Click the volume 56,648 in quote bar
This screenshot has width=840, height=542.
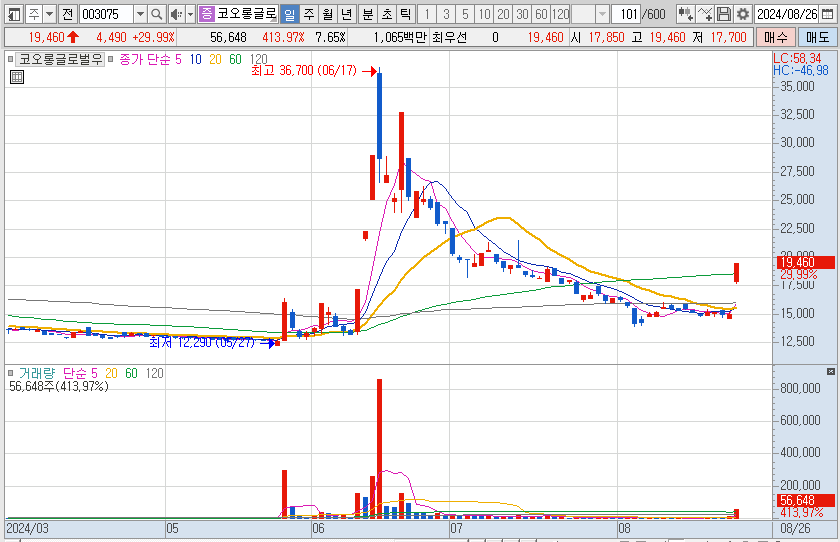click(x=228, y=37)
